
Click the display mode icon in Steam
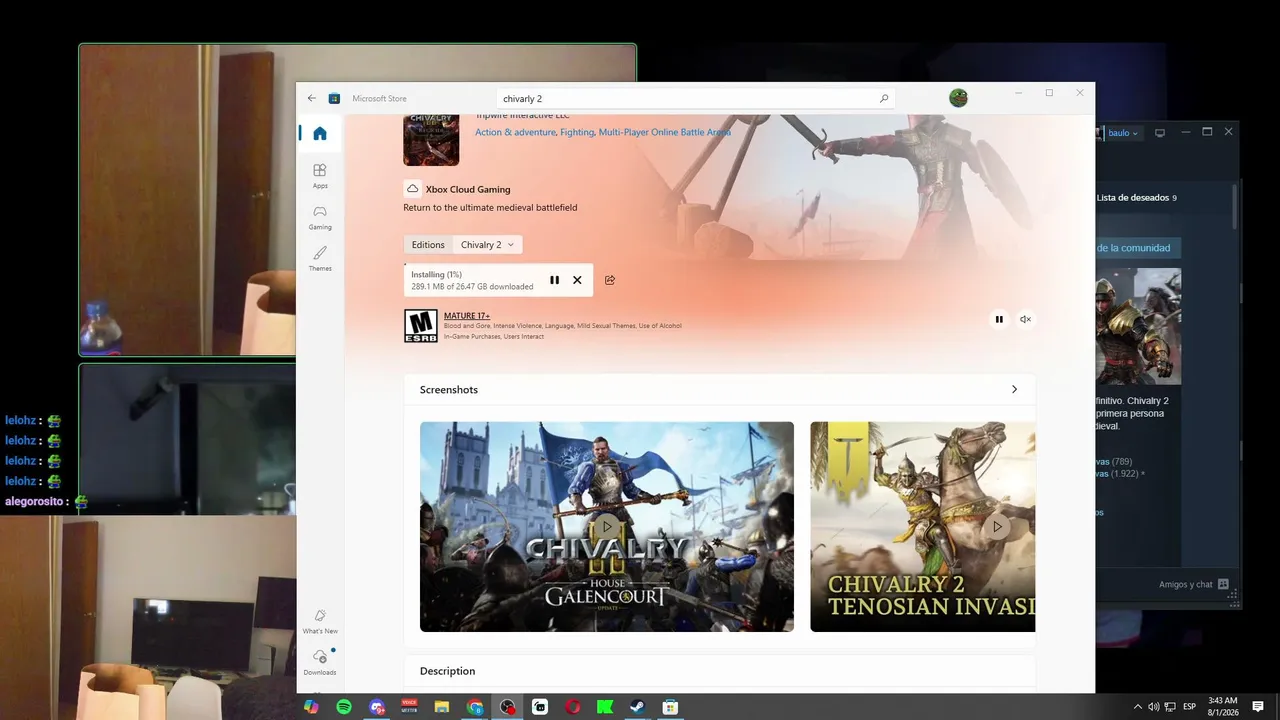1160,133
